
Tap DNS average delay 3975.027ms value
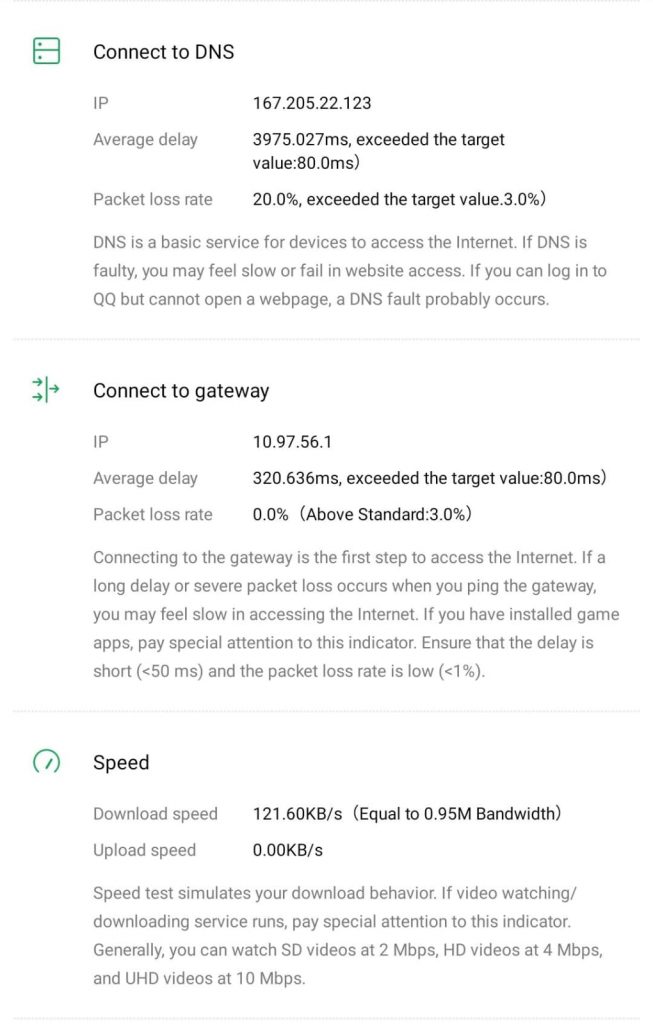coord(379,151)
